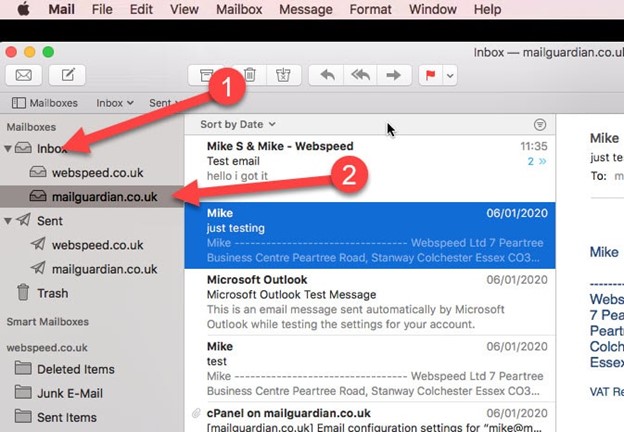Open cPanel on mailguardian.co.uk email
This screenshot has width=624, height=432.
pos(370,418)
